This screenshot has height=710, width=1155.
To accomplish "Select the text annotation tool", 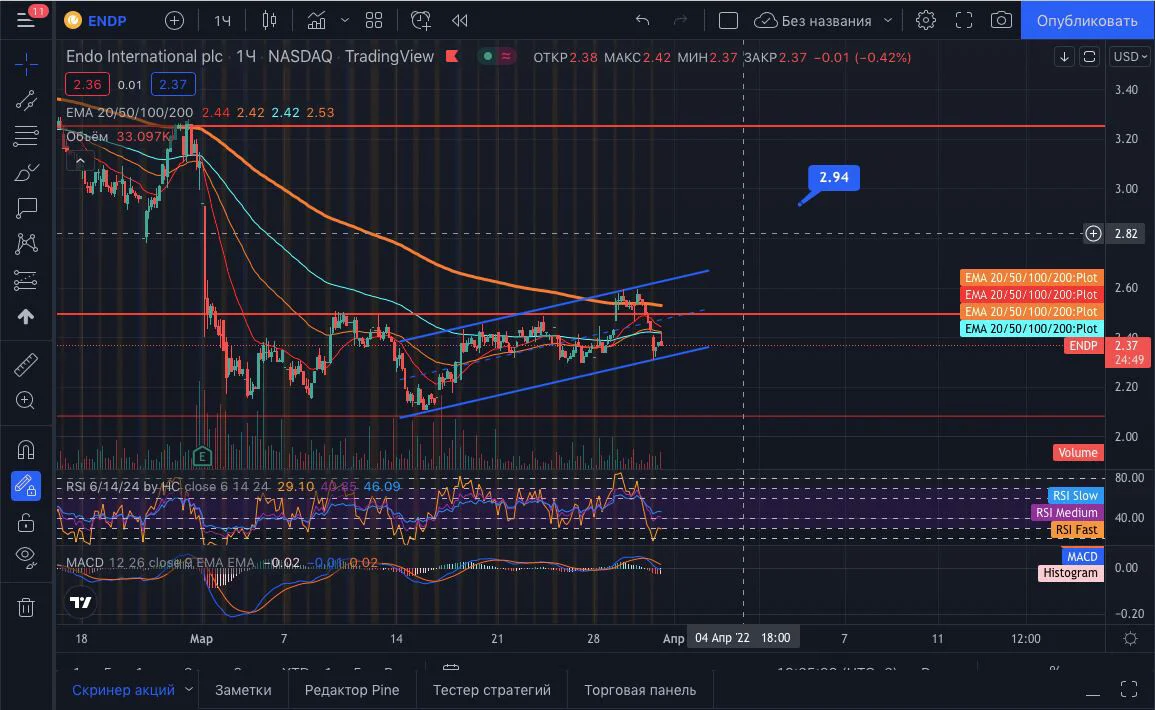I will pos(26,208).
